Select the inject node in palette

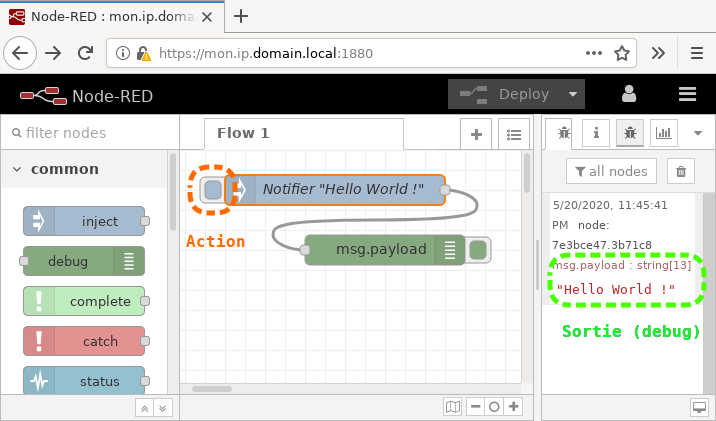pyautogui.click(x=84, y=221)
